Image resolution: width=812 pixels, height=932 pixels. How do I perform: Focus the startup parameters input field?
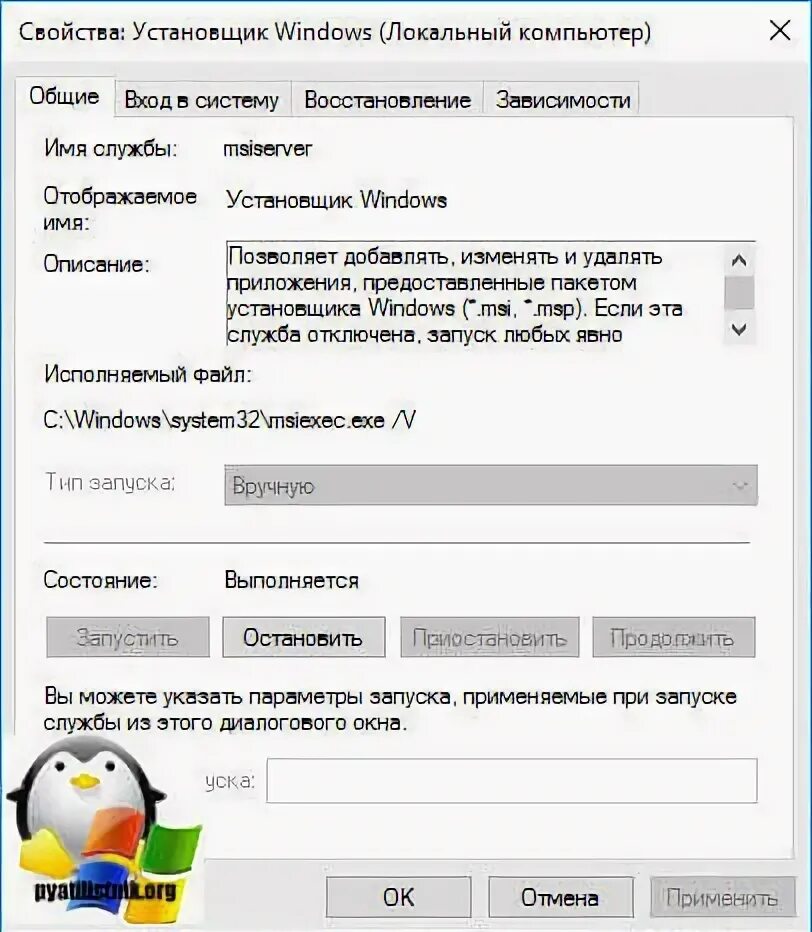[512, 780]
